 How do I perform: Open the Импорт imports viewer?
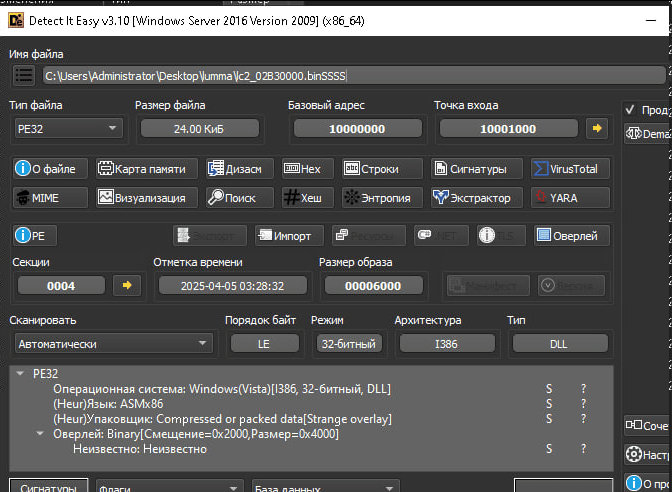coord(289,235)
